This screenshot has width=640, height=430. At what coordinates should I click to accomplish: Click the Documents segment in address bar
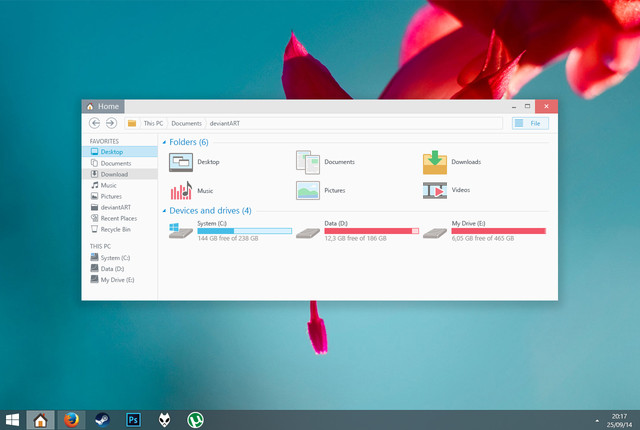point(186,123)
